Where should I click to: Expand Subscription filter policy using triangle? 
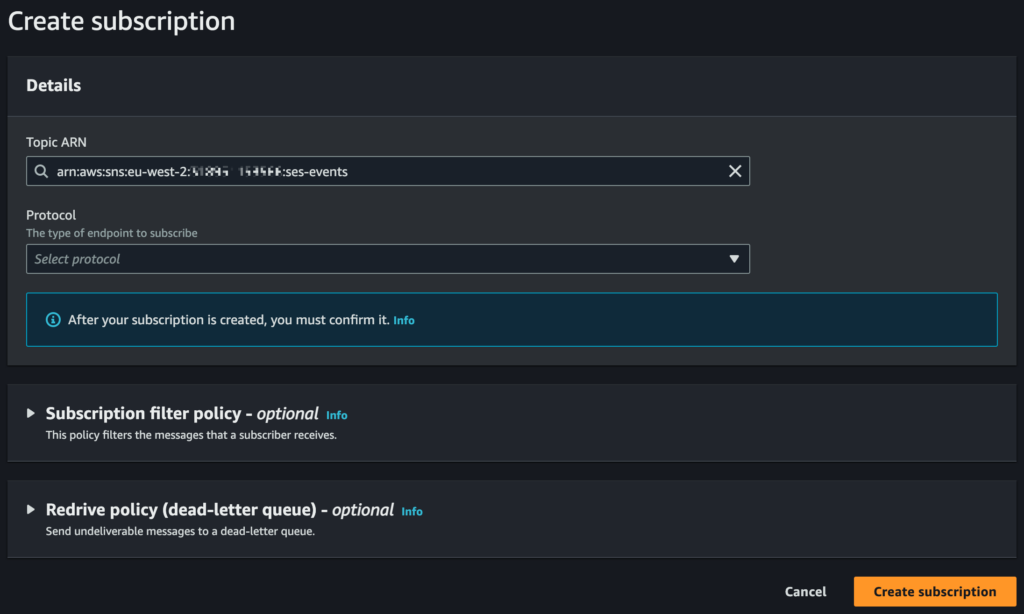[x=31, y=413]
